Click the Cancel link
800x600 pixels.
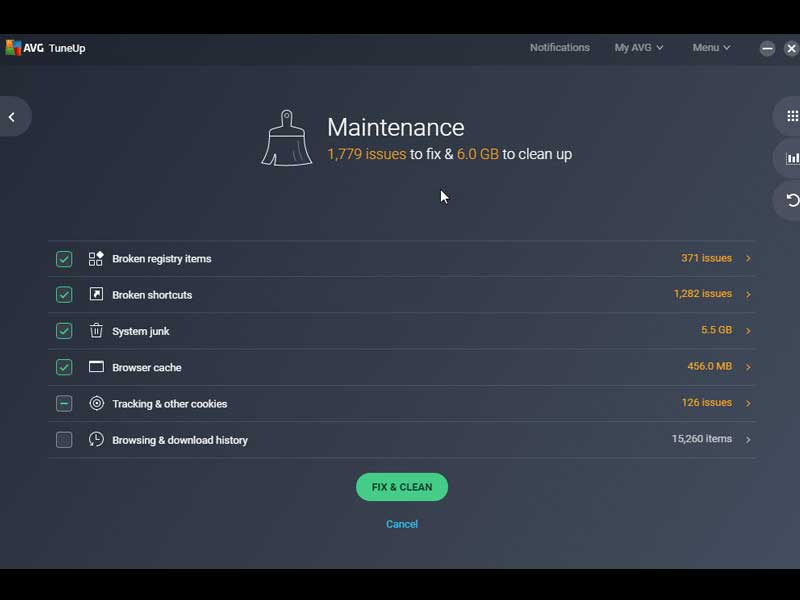click(402, 524)
